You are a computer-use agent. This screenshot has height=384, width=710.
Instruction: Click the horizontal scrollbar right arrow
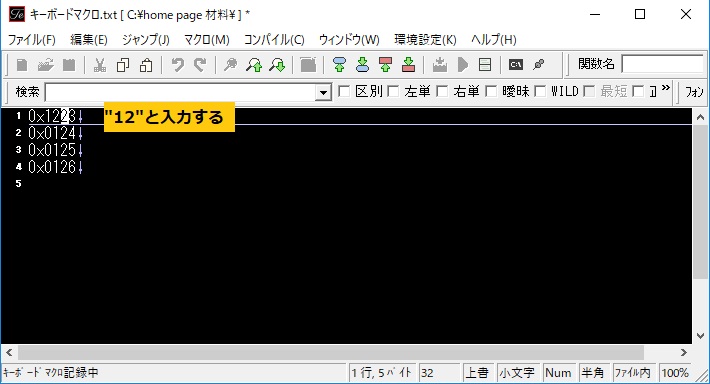684,352
